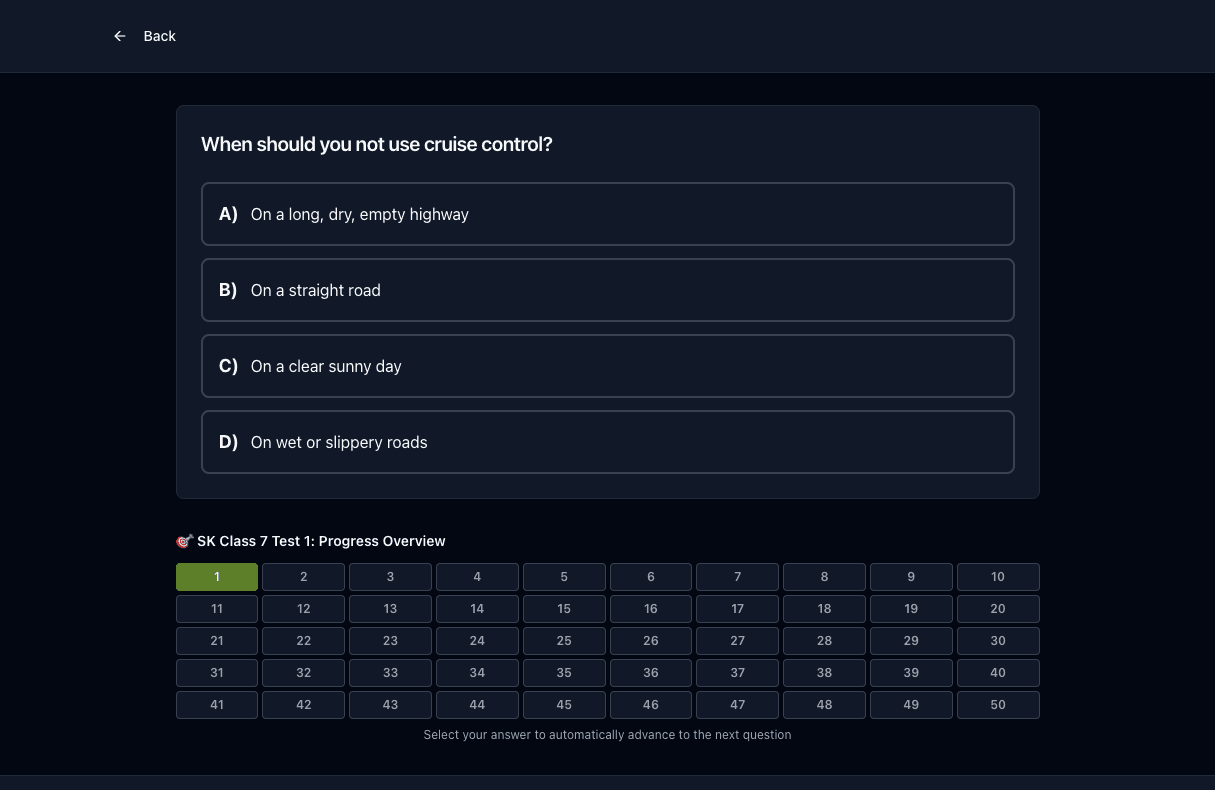
Task: Open question 7 in the grid
Action: pos(738,577)
